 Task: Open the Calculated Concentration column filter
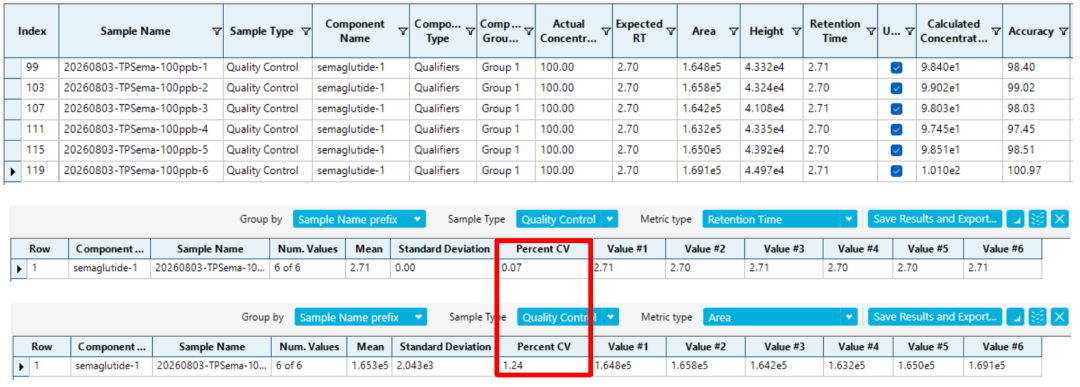[x=995, y=32]
